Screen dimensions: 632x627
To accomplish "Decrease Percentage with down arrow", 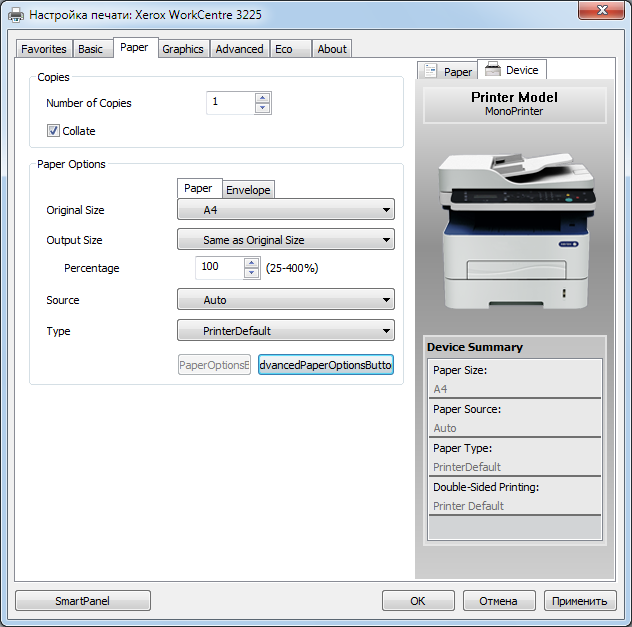I will [x=252, y=273].
